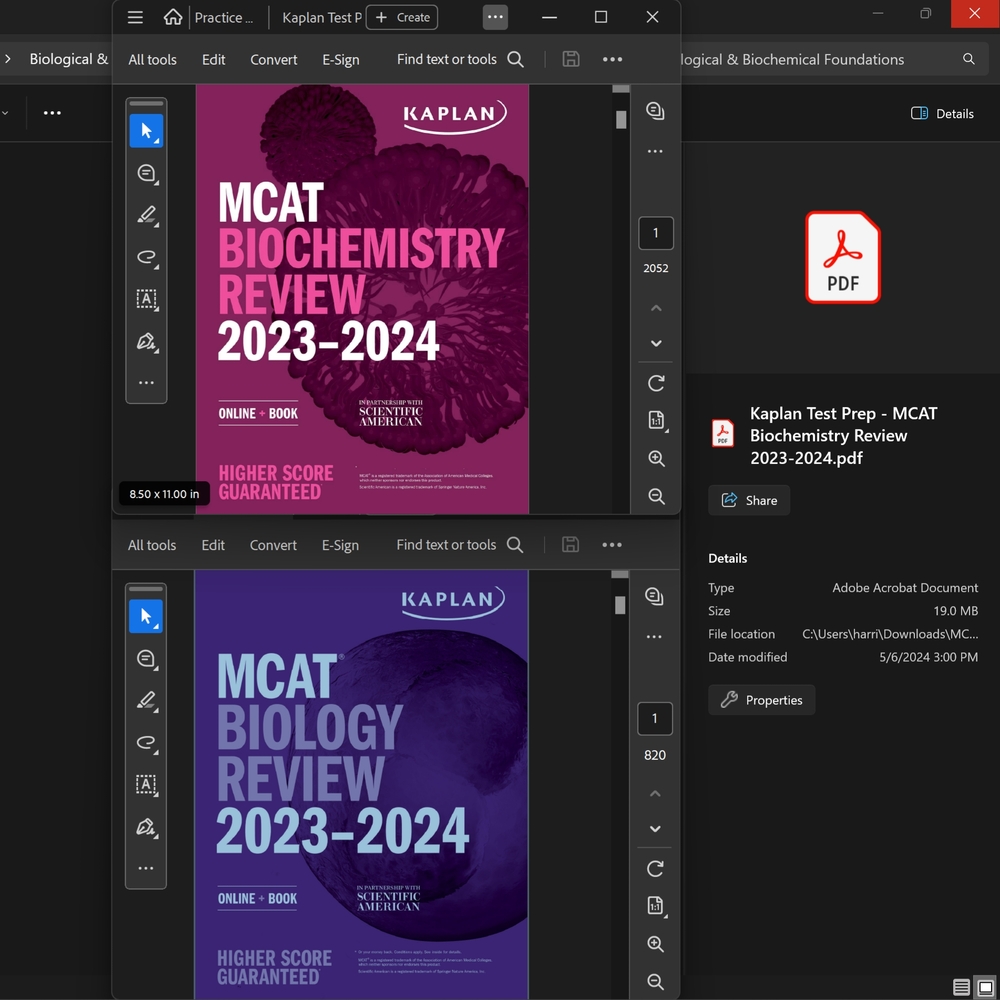The height and width of the screenshot is (1000, 1000).
Task: Go to Acrobat Home icon
Action: [173, 17]
